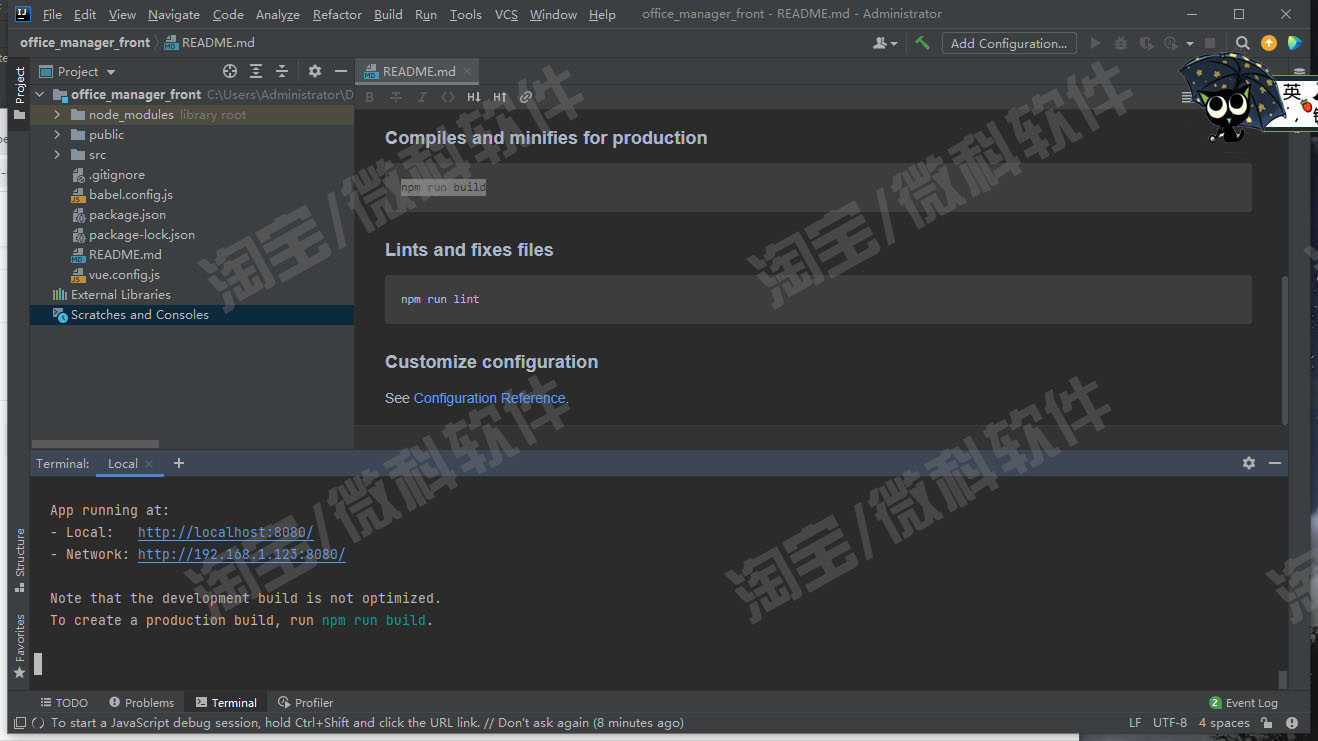The height and width of the screenshot is (741, 1318).
Task: Toggle Italic in the markdown toolbar
Action: point(422,97)
